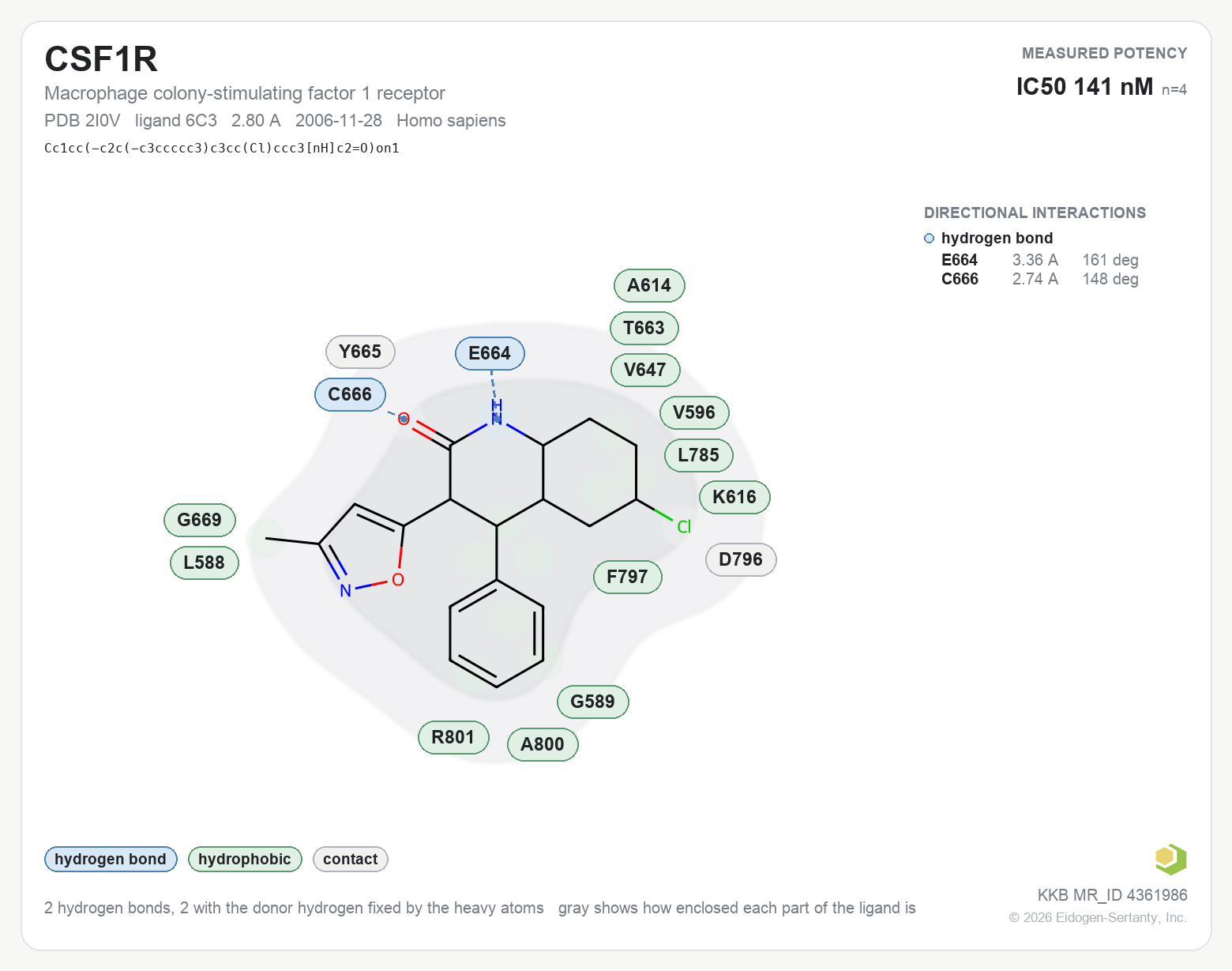Click the G589 residue label
Viewport: 1232px width, 971px height.
pyautogui.click(x=592, y=702)
